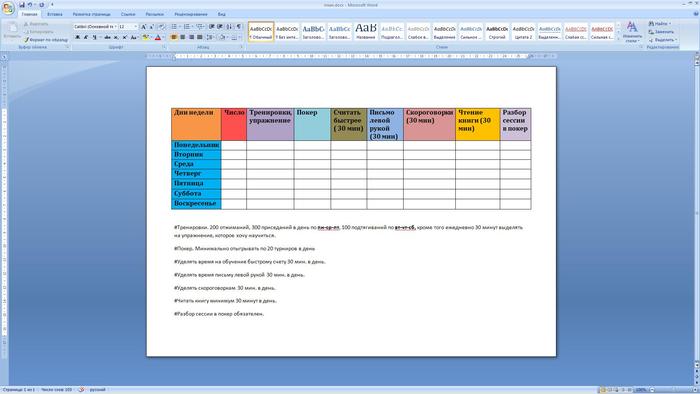Apply Цитата 2 quote style
700x394 pixels.
(523, 31)
